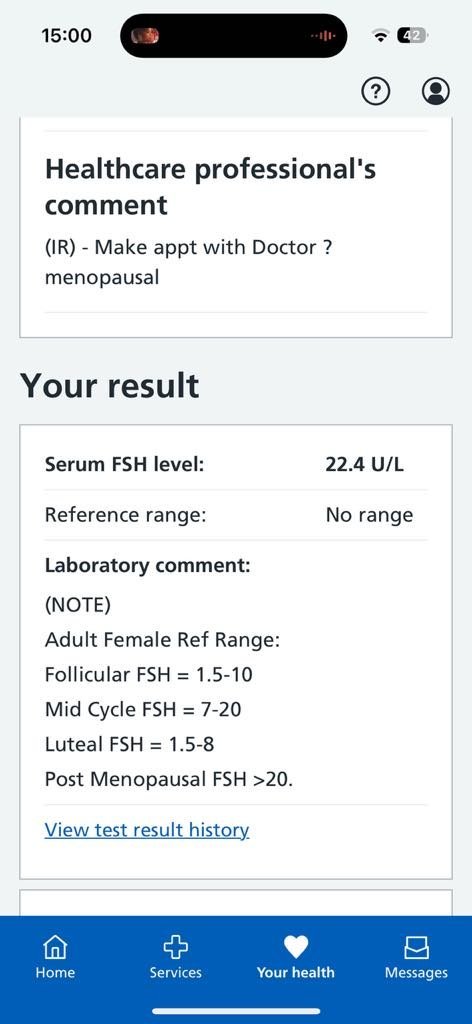Tap the home indicator bar at bottom
This screenshot has height=1024, width=472.
(x=236, y=1011)
